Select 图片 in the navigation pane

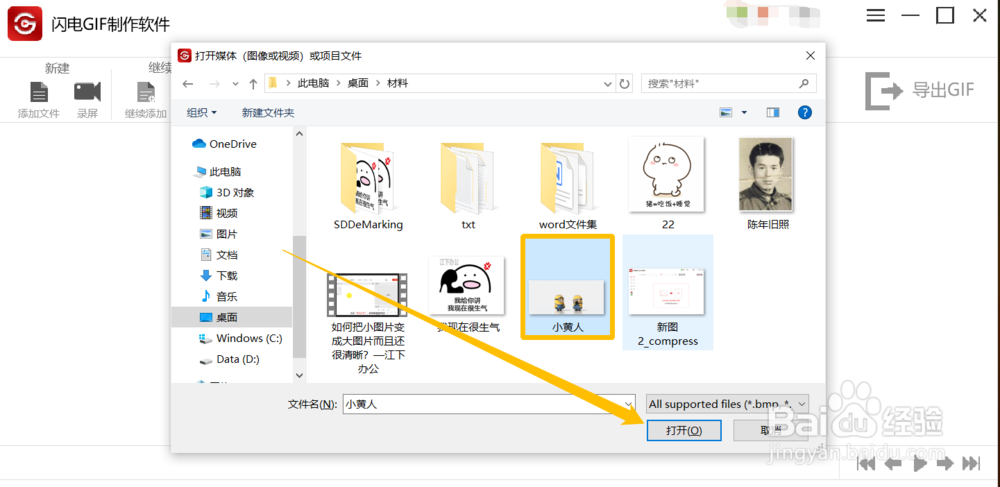218,234
